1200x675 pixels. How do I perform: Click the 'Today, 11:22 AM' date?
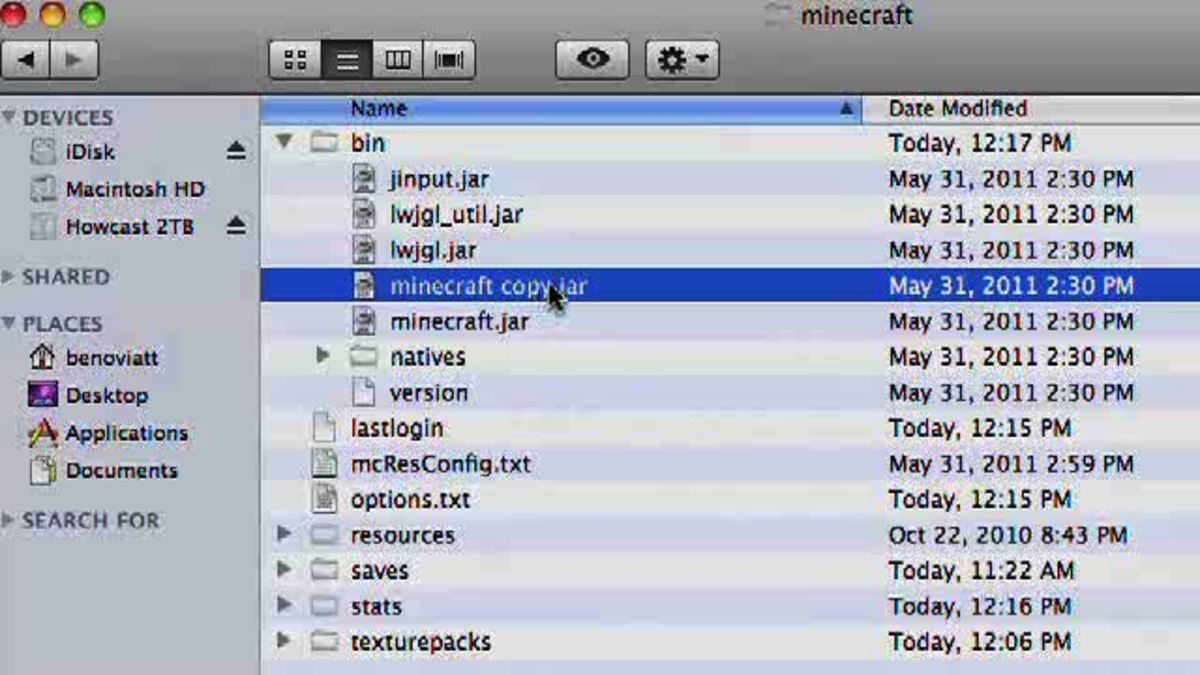[981, 570]
